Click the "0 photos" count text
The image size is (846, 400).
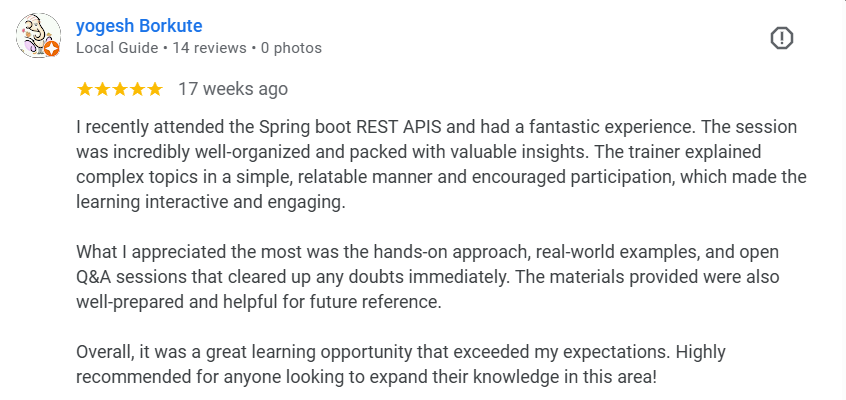(291, 47)
